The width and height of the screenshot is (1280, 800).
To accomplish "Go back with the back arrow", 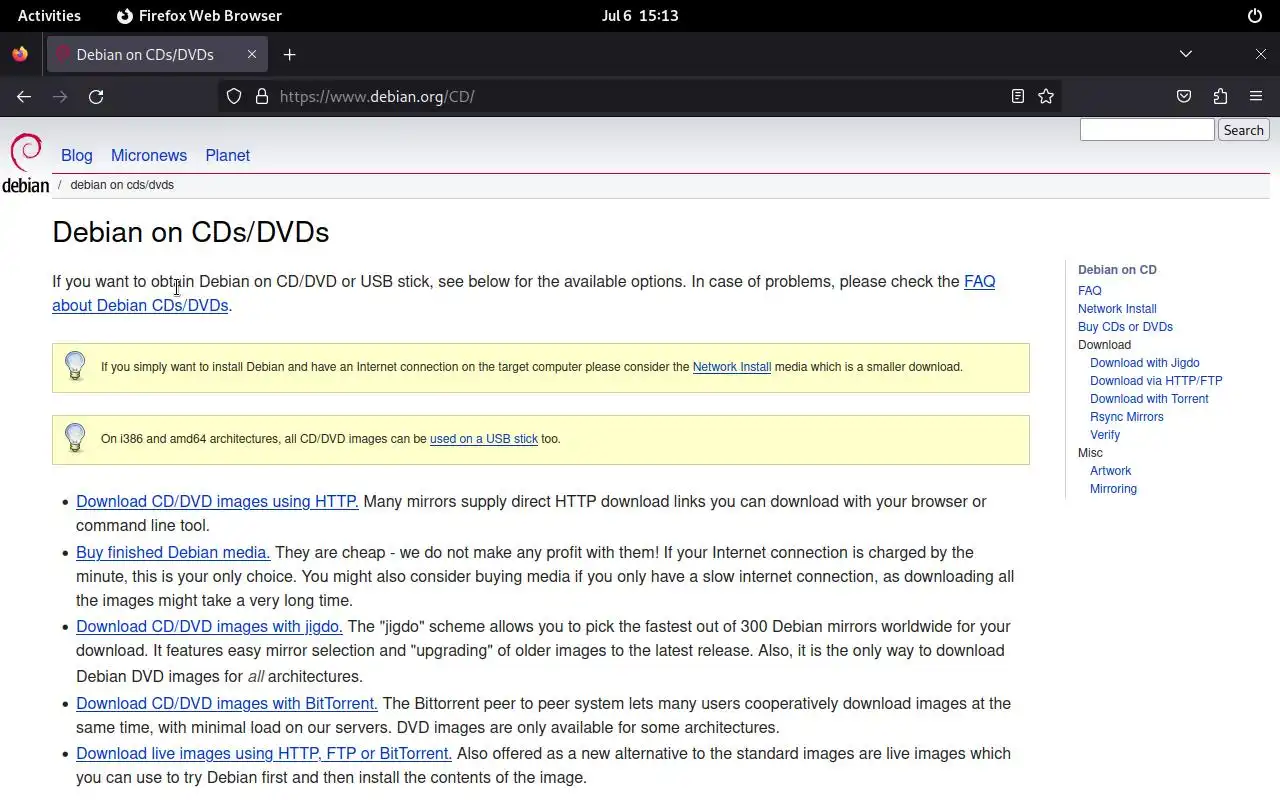I will (24, 97).
